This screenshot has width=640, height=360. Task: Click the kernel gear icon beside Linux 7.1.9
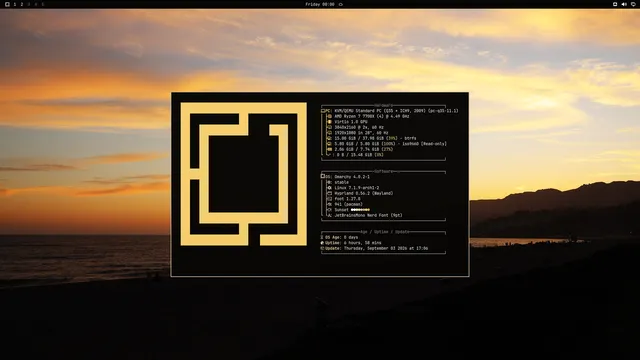(329, 188)
